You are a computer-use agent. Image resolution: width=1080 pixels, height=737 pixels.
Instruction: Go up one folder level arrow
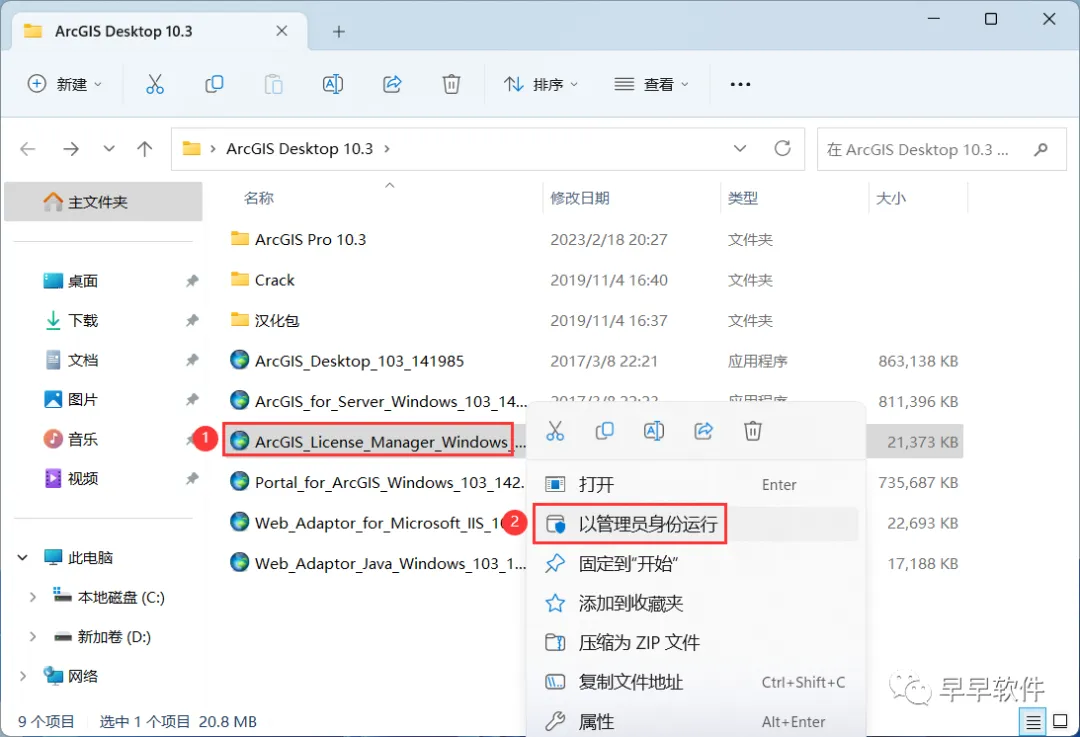pyautogui.click(x=145, y=149)
